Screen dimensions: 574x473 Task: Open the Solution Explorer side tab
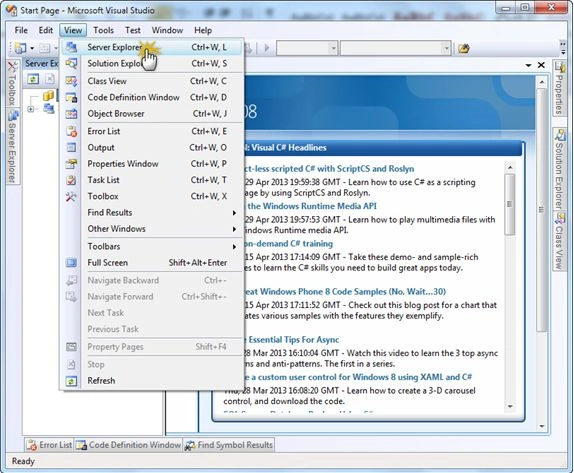559,170
